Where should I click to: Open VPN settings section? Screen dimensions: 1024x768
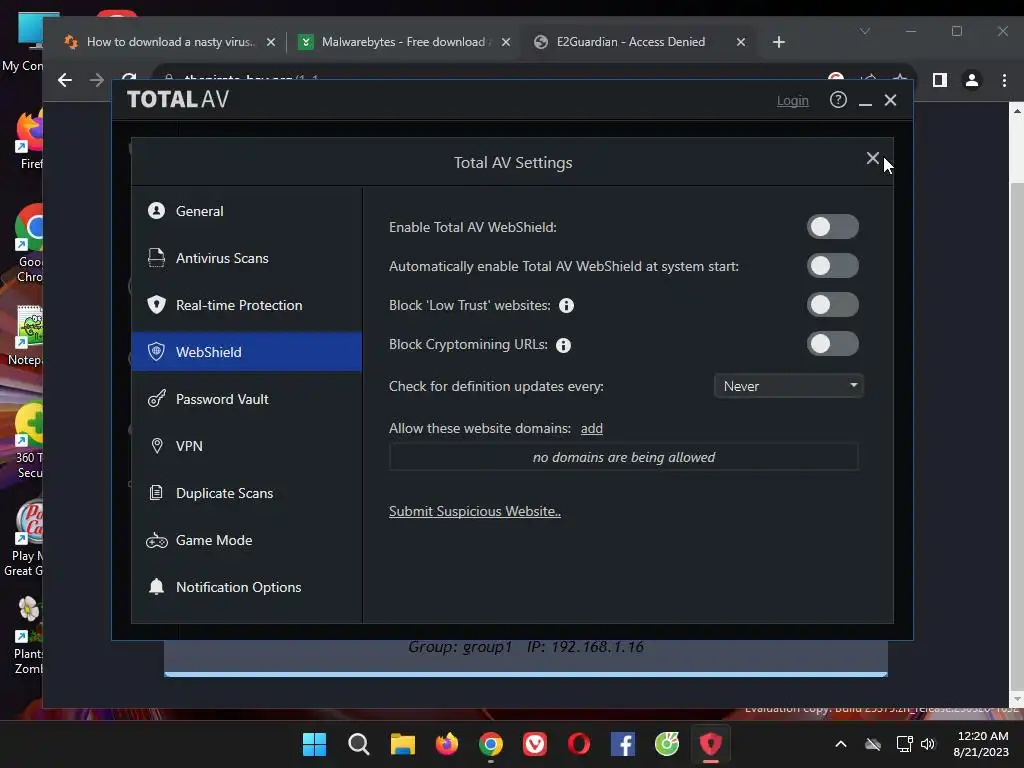[246, 446]
